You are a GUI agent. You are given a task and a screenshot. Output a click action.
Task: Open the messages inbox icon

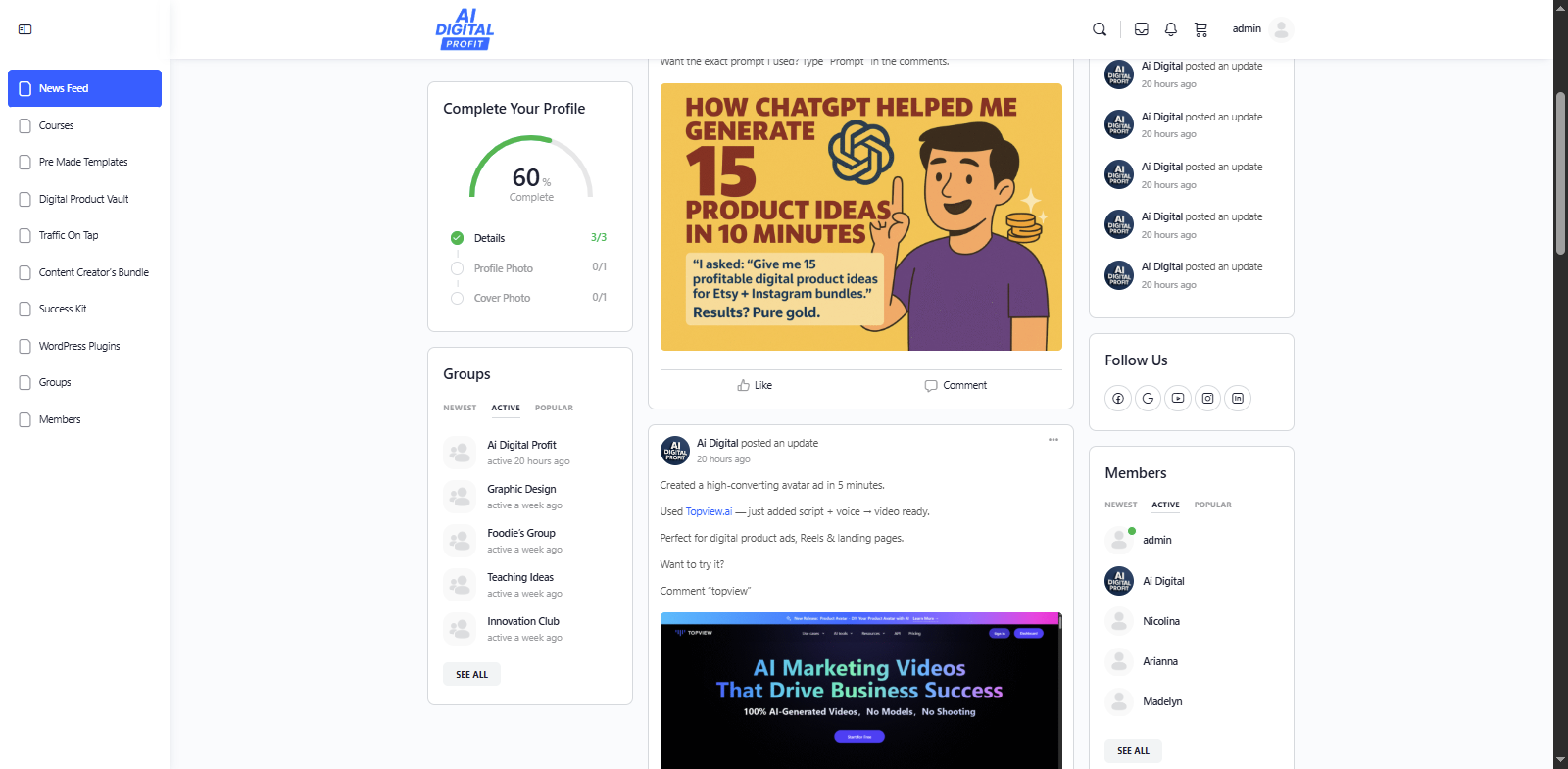click(x=1142, y=29)
